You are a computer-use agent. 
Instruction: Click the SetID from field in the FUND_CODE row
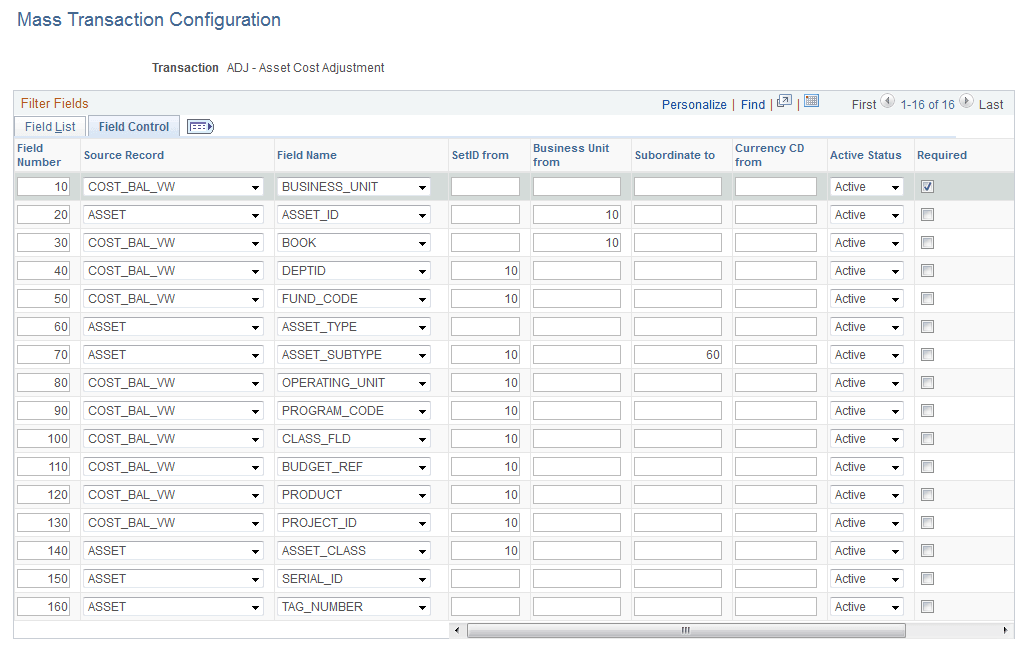[484, 298]
